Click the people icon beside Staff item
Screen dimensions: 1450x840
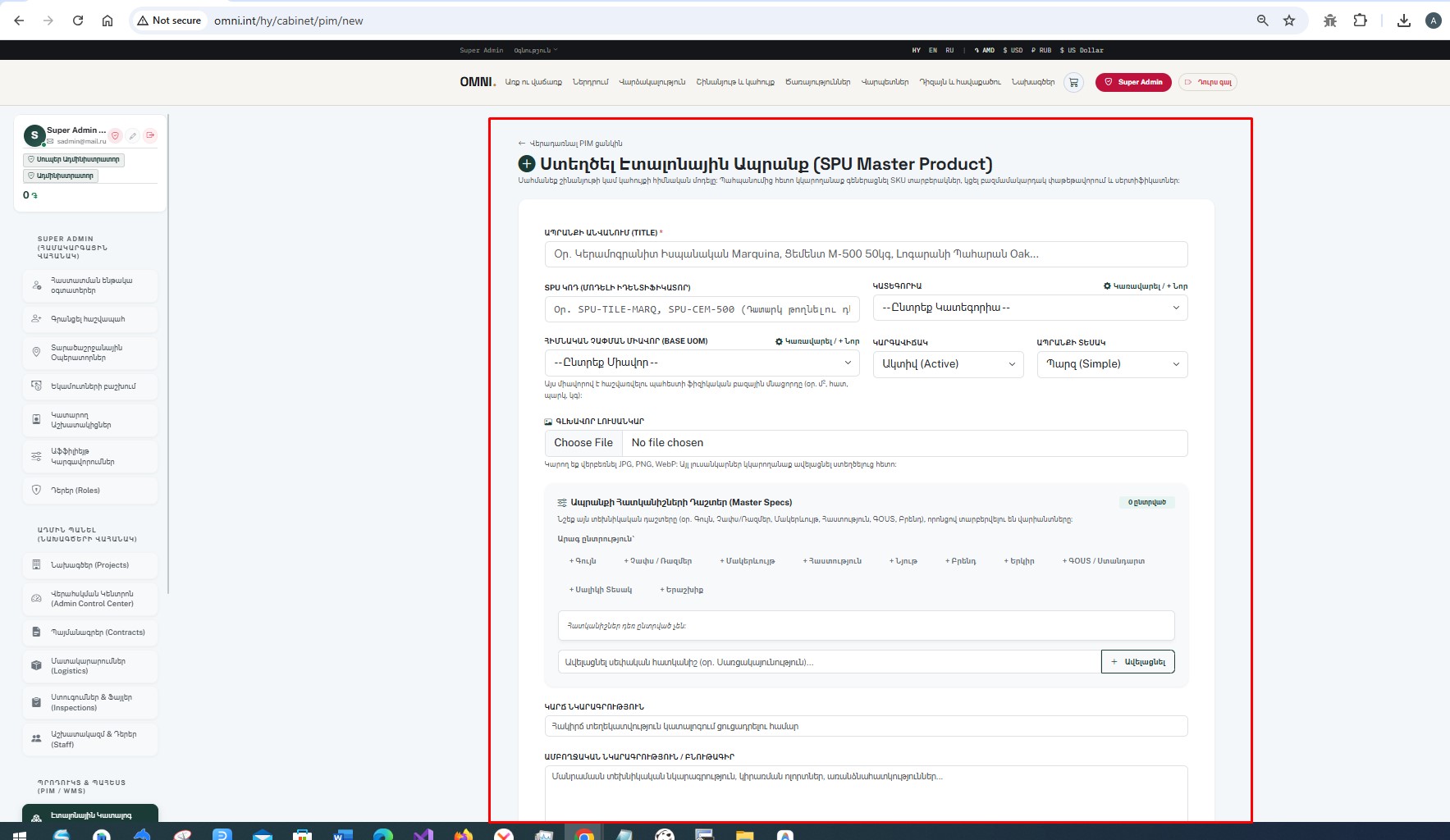(x=36, y=738)
